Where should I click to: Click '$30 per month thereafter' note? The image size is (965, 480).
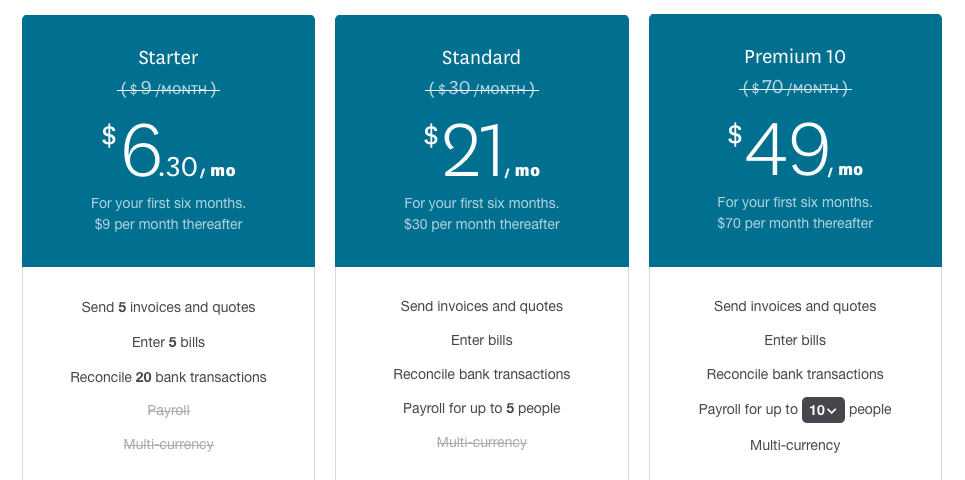481,225
